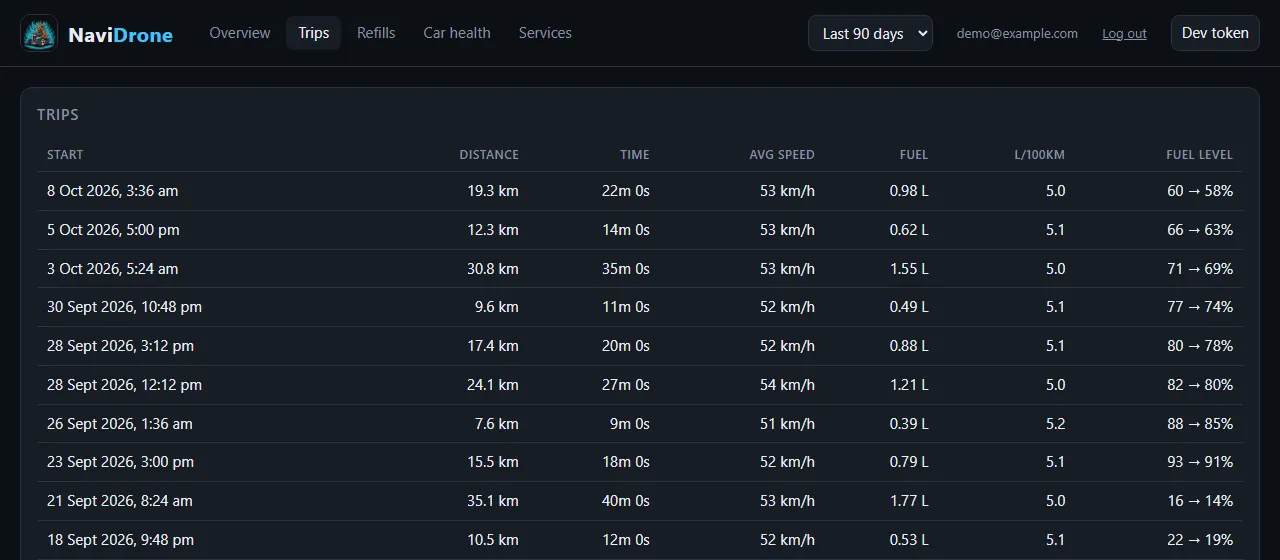Select the 3 Oct 2026, 5:24 am trip
The image size is (1280, 560).
tap(640, 269)
